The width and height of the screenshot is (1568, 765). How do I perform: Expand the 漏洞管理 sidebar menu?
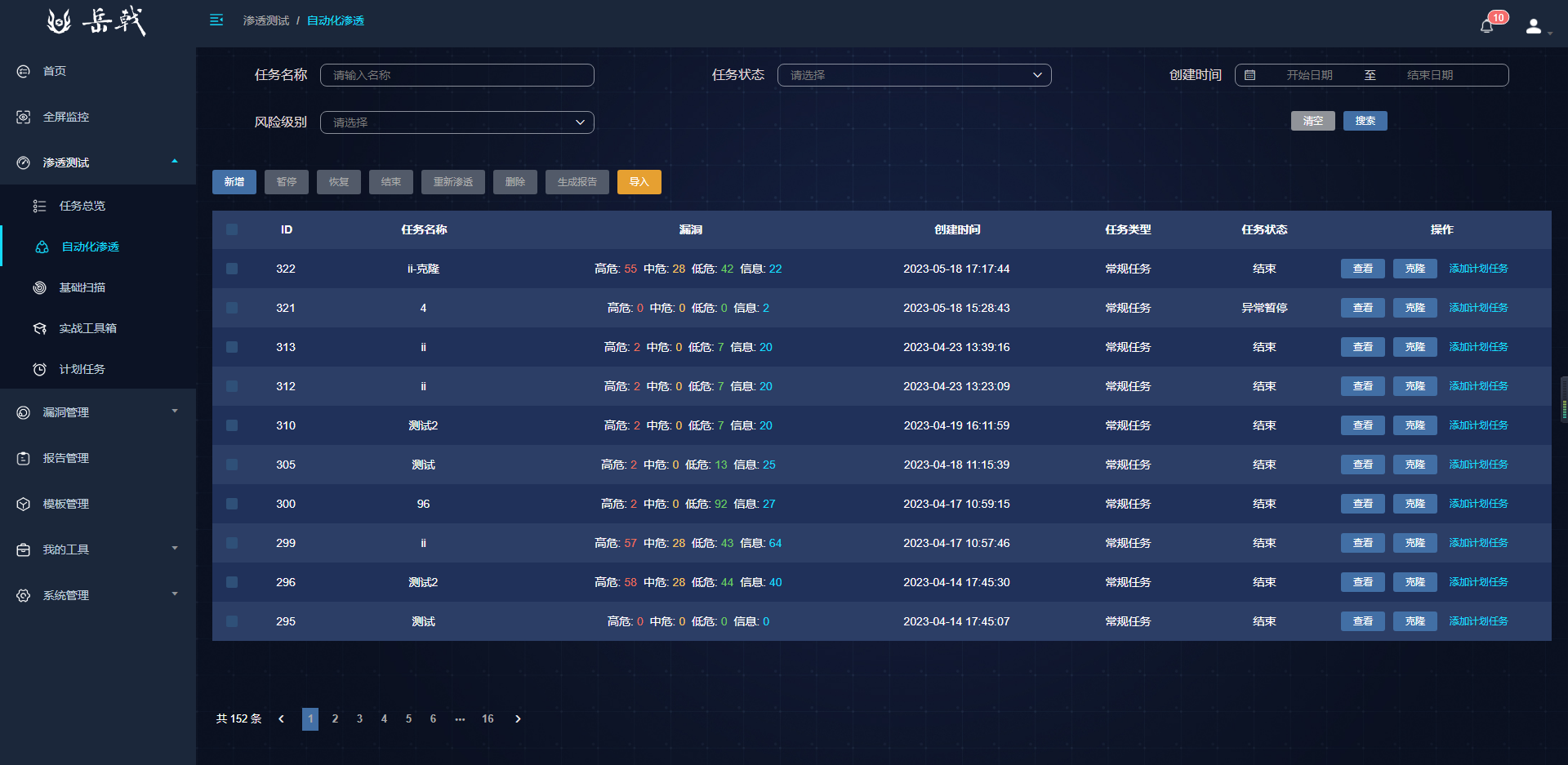point(98,412)
